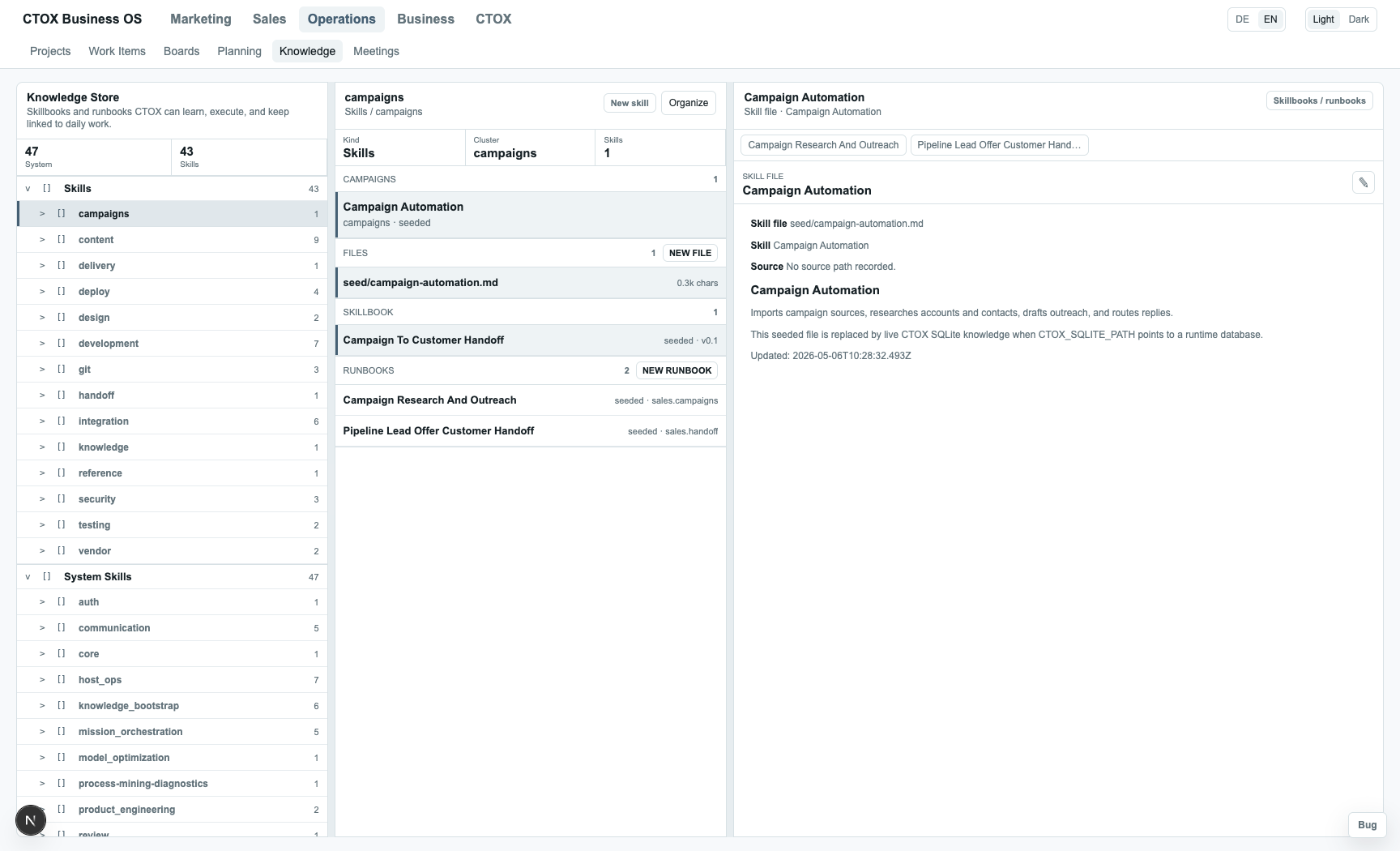1400x851 pixels.
Task: Click the Organize button
Action: coord(689,103)
